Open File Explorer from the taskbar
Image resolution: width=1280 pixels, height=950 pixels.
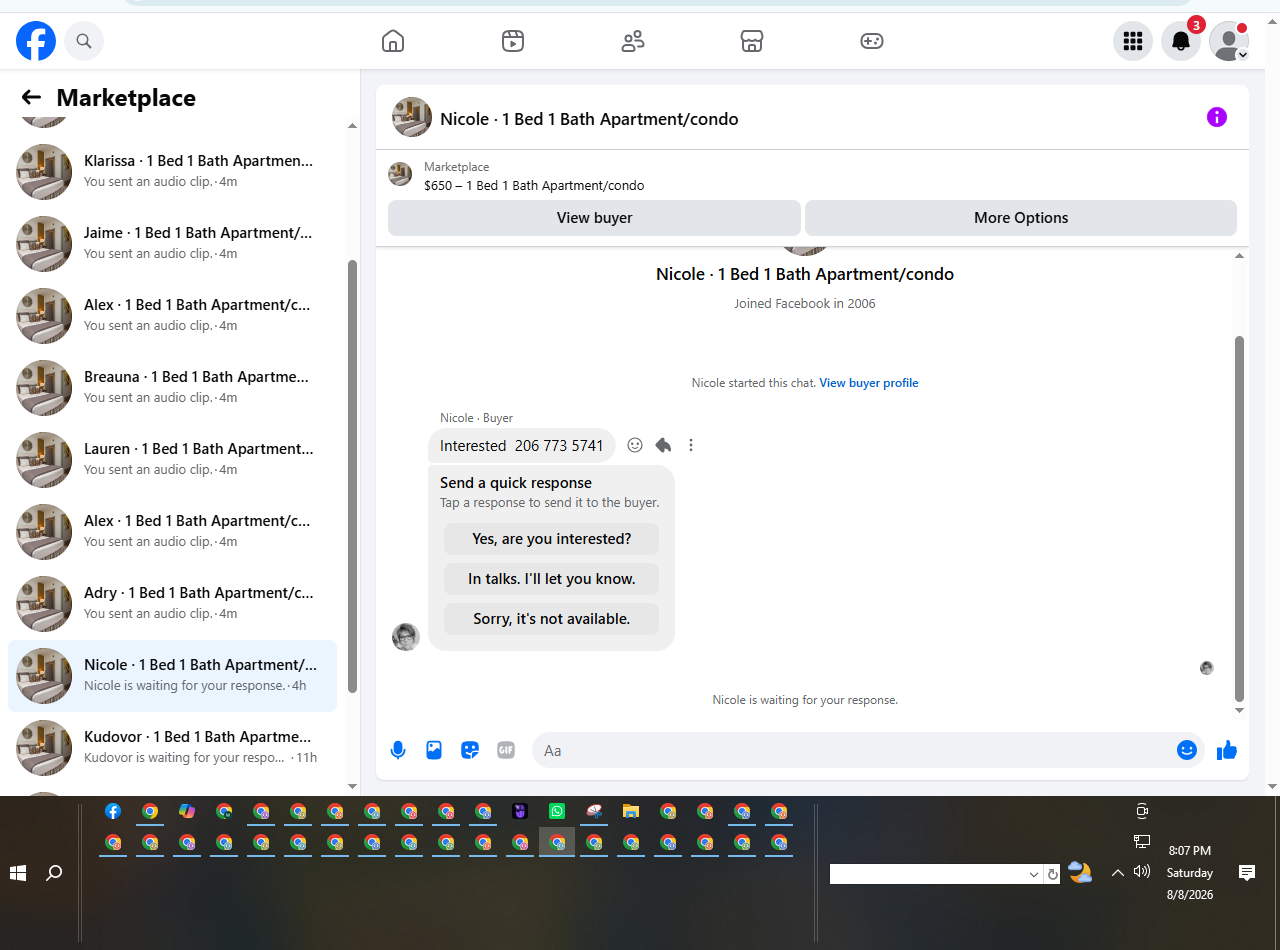[x=631, y=812]
